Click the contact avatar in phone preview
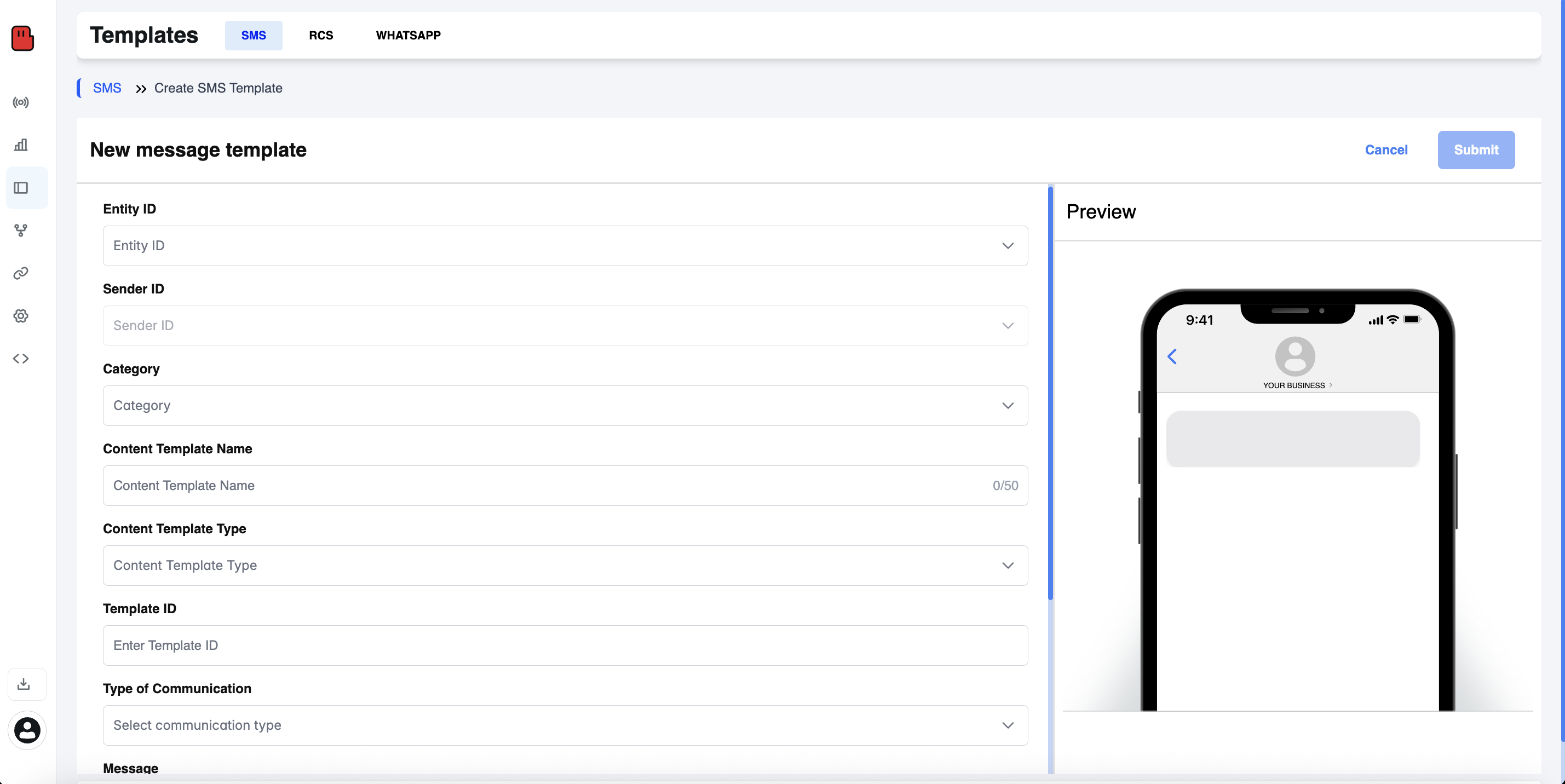Image resolution: width=1565 pixels, height=784 pixels. click(x=1294, y=356)
